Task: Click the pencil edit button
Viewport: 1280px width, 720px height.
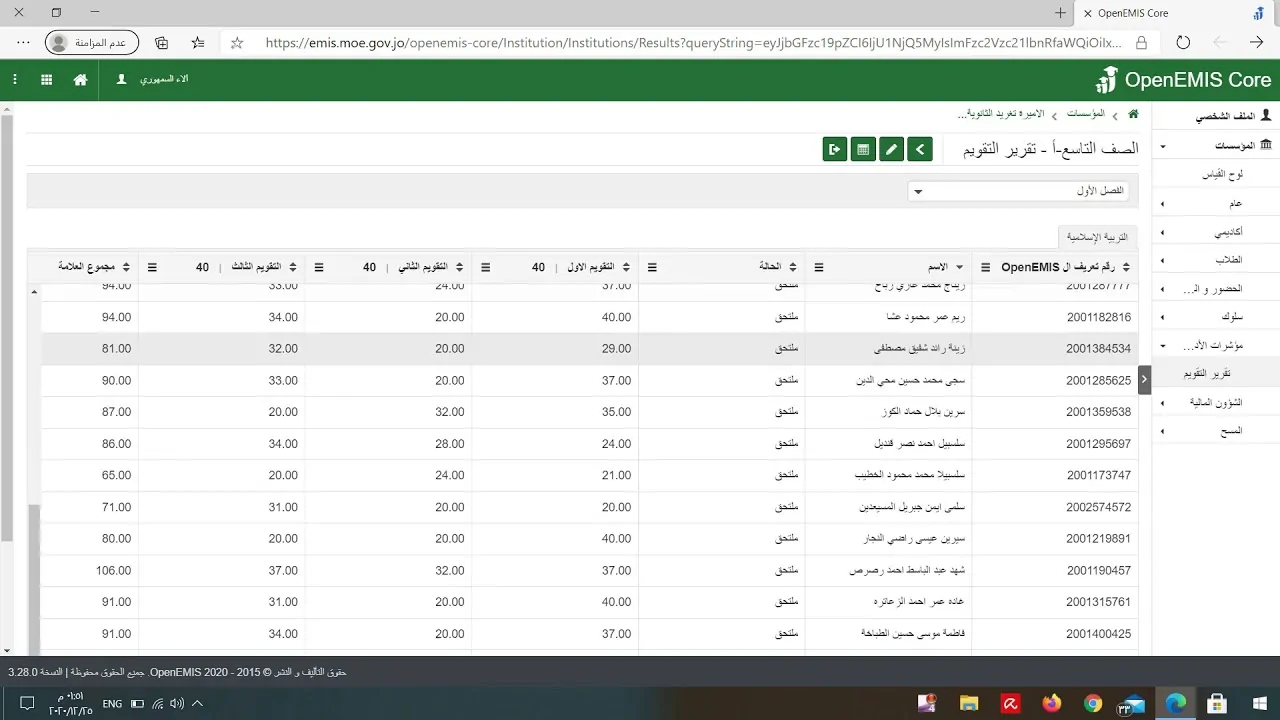Action: coord(891,150)
